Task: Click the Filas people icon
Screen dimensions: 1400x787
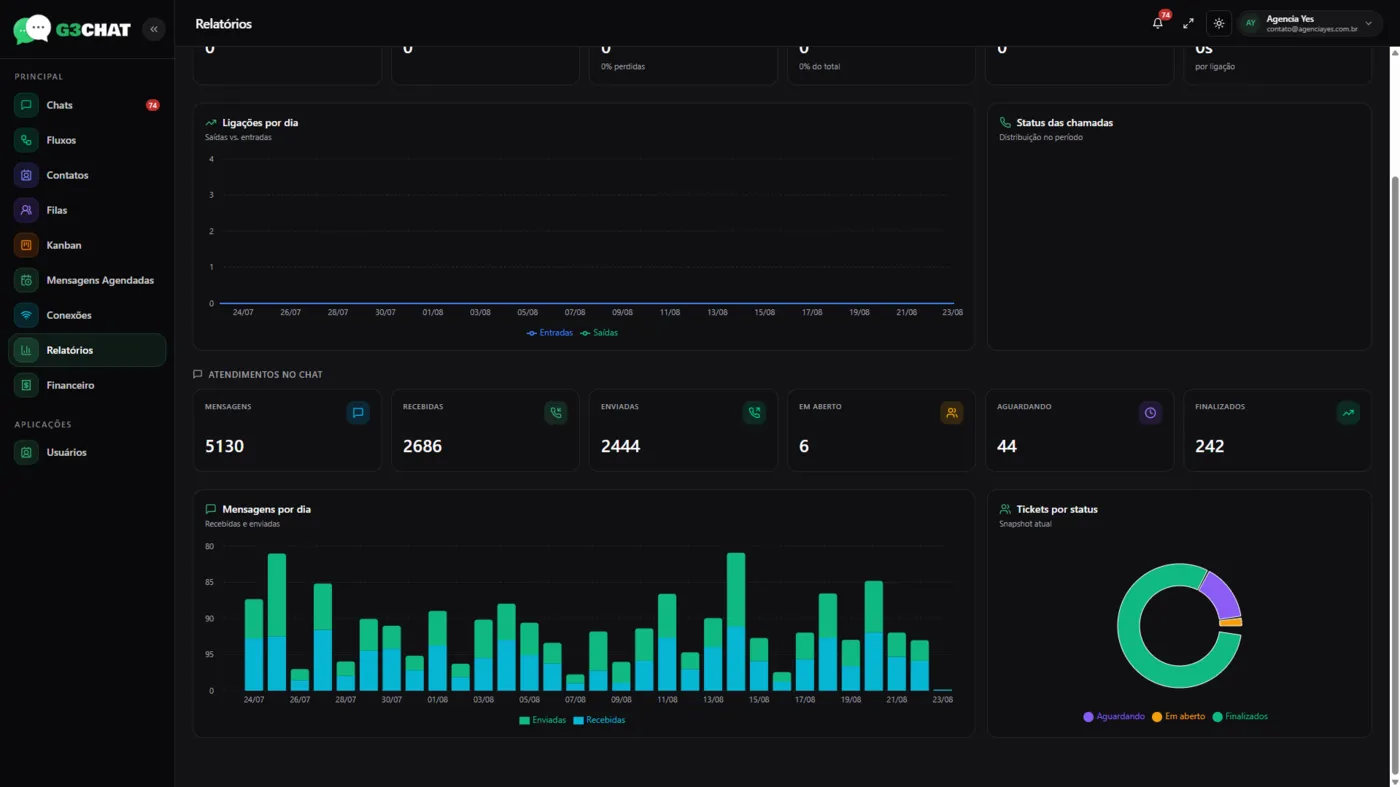Action: click(x=26, y=210)
